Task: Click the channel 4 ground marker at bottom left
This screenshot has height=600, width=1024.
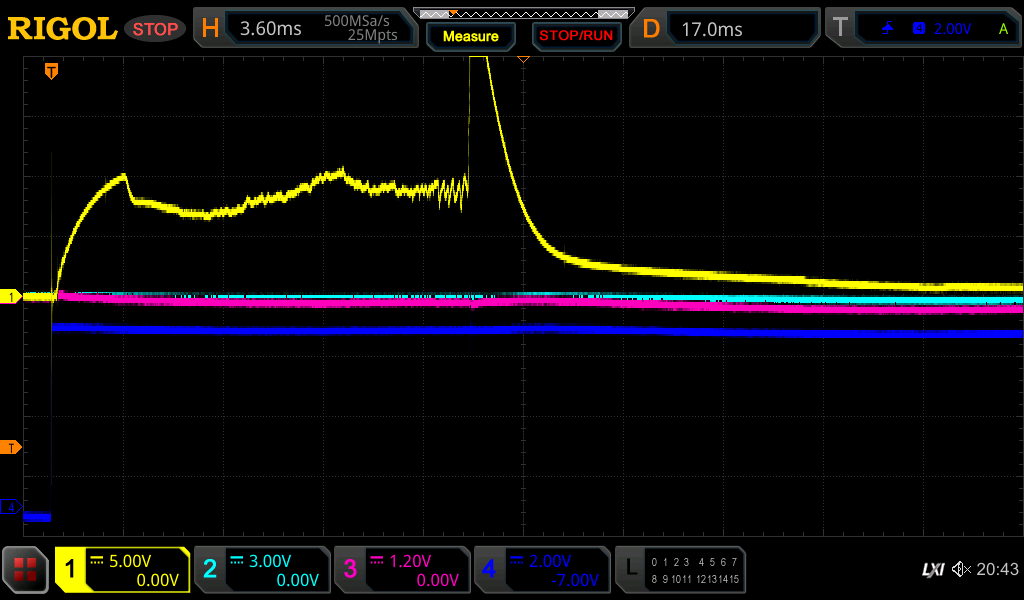Action: [10, 507]
